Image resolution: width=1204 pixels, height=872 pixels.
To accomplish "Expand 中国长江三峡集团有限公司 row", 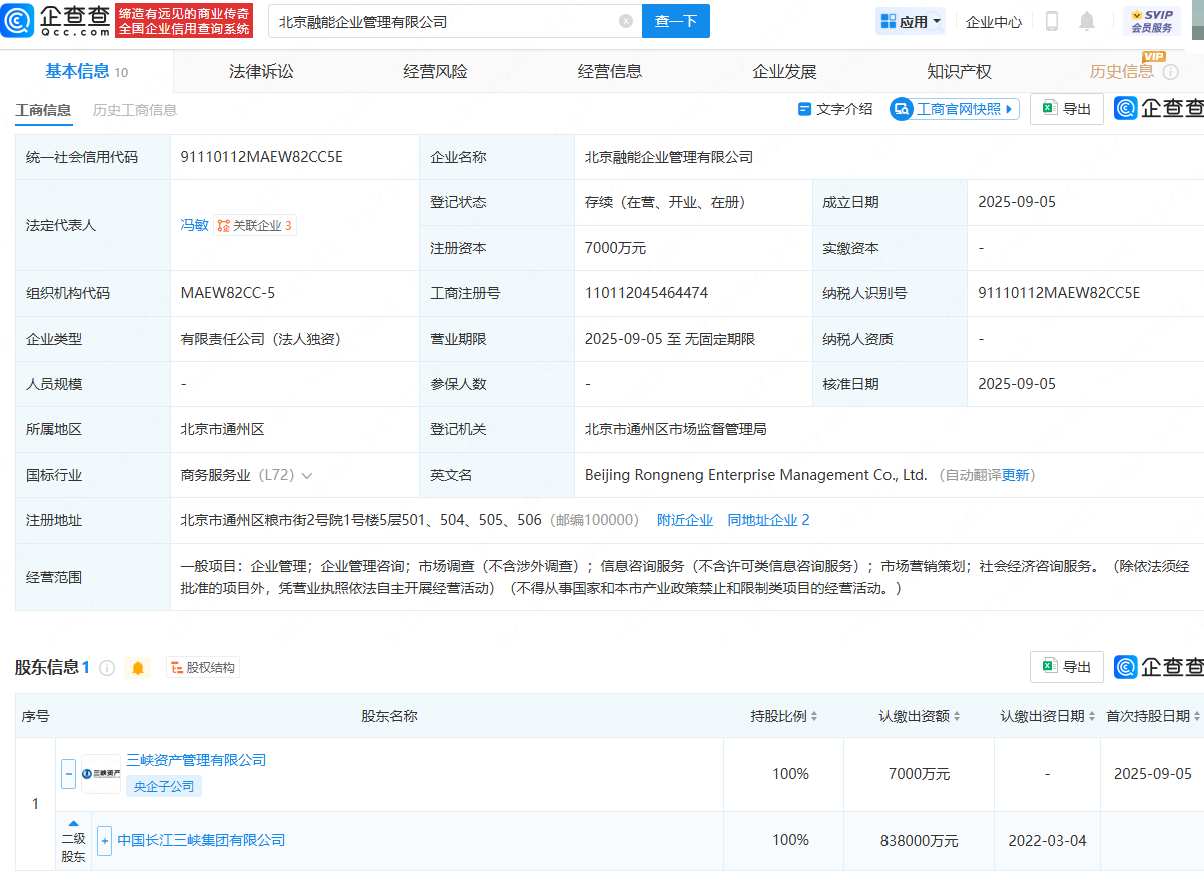I will click(x=104, y=840).
